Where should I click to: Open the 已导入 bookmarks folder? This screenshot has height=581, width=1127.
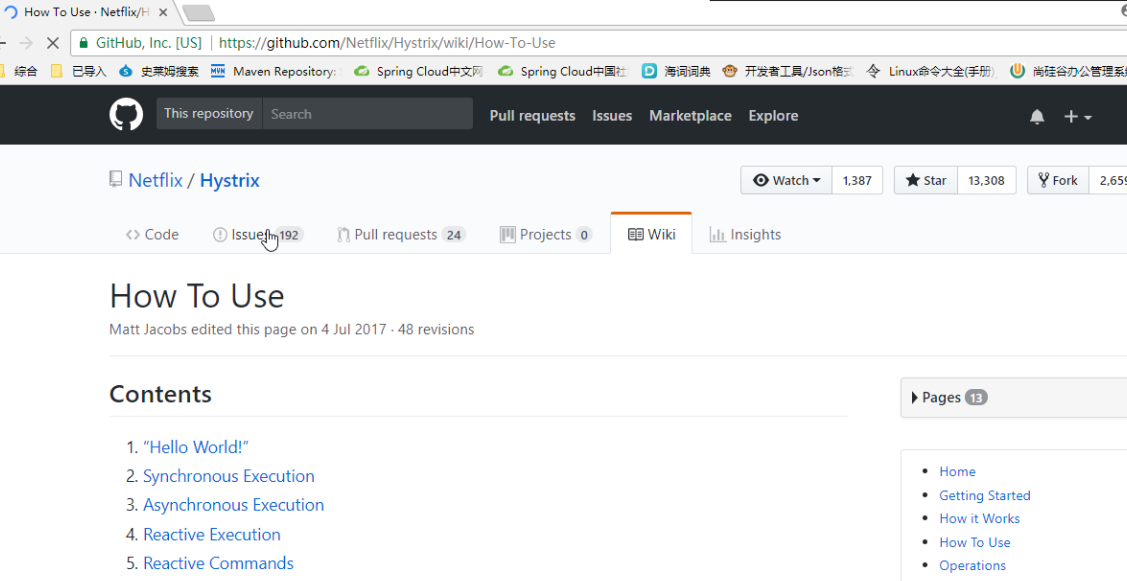(78, 71)
